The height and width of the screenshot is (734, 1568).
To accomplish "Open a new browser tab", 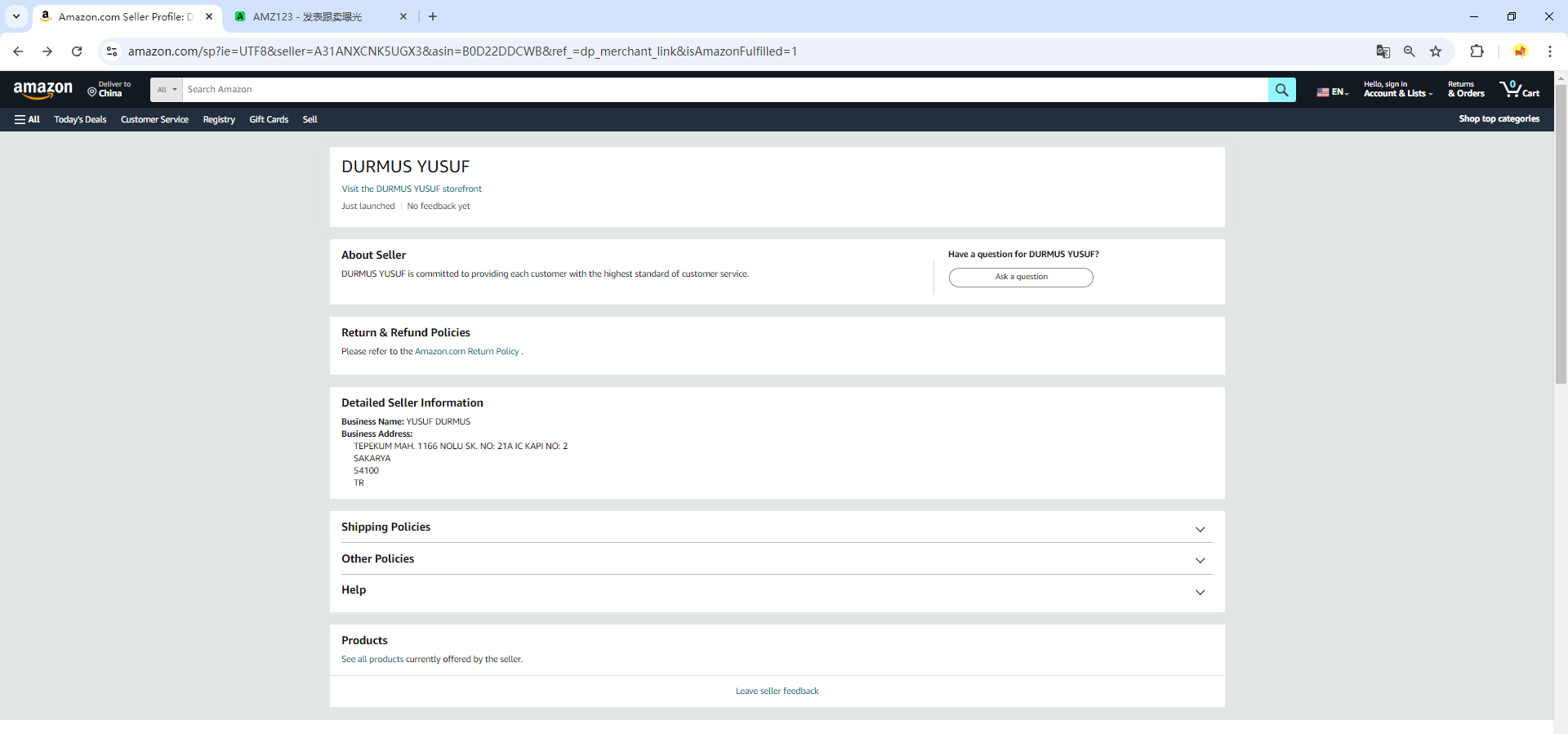I will [433, 16].
